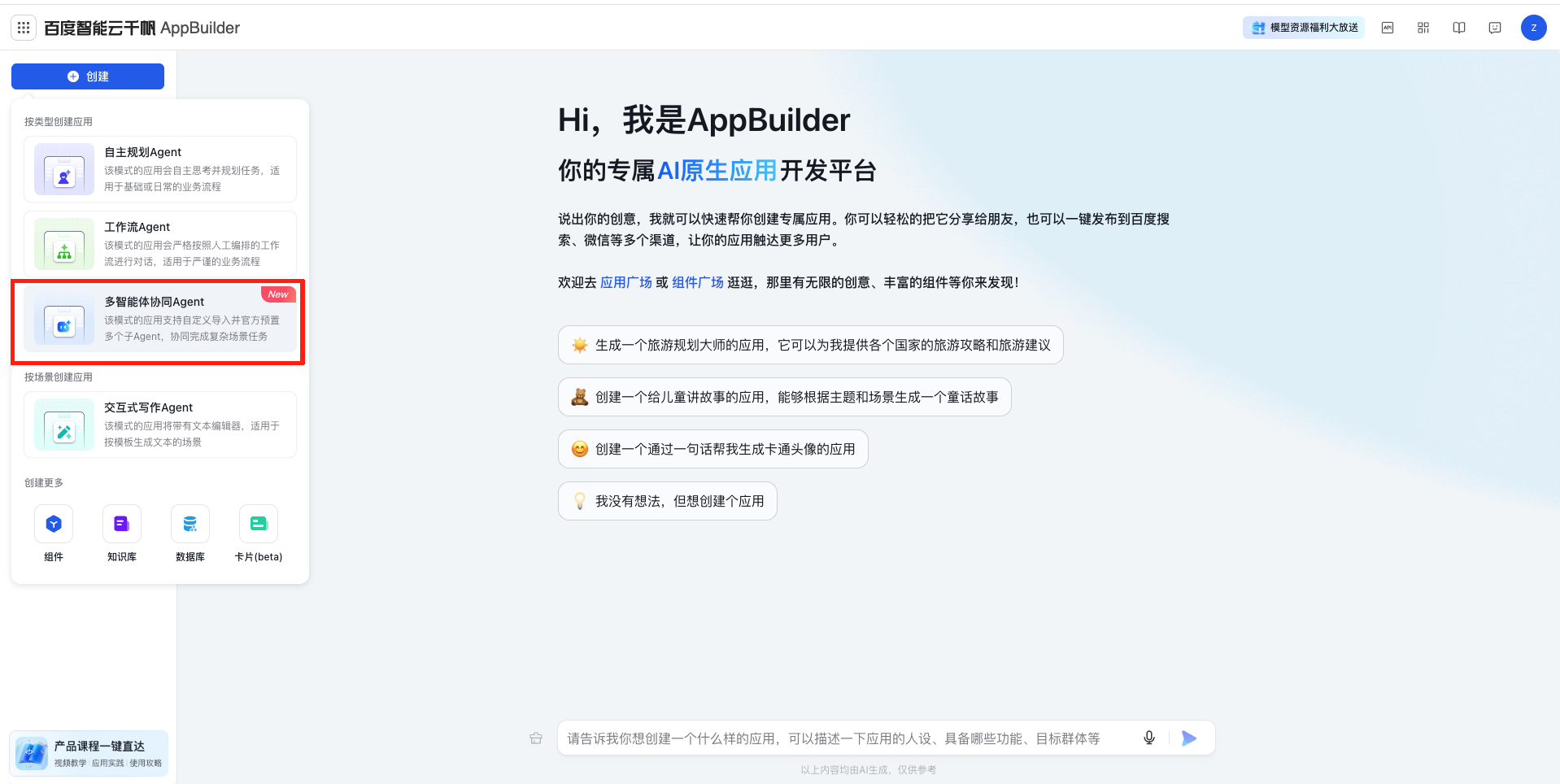Click the 多智能体协同Agent blue thumbnail icon
1560x784 pixels.
pos(64,319)
